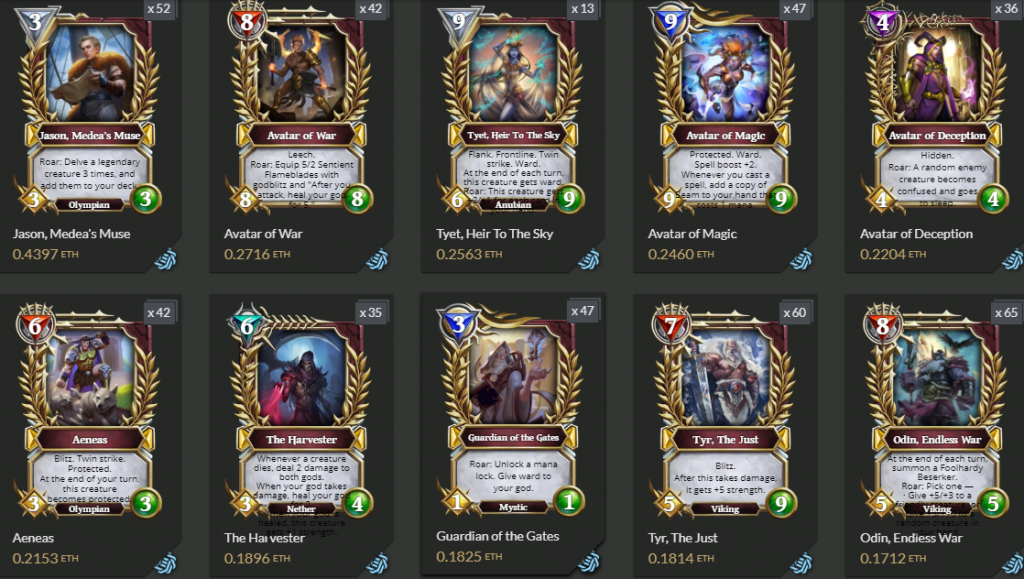Click the x42 quantity badge on Aeneas

(159, 313)
